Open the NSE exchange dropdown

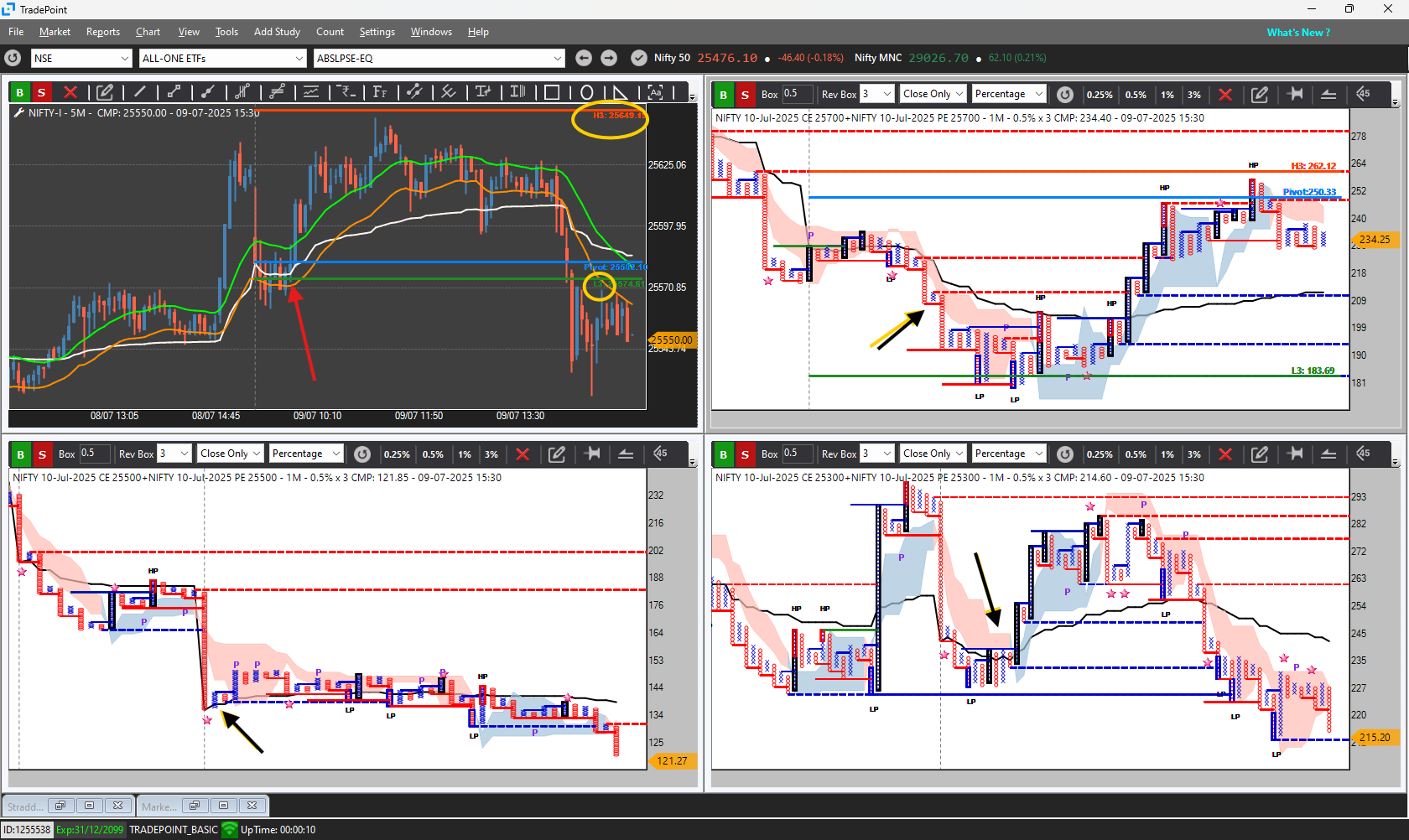[x=81, y=58]
